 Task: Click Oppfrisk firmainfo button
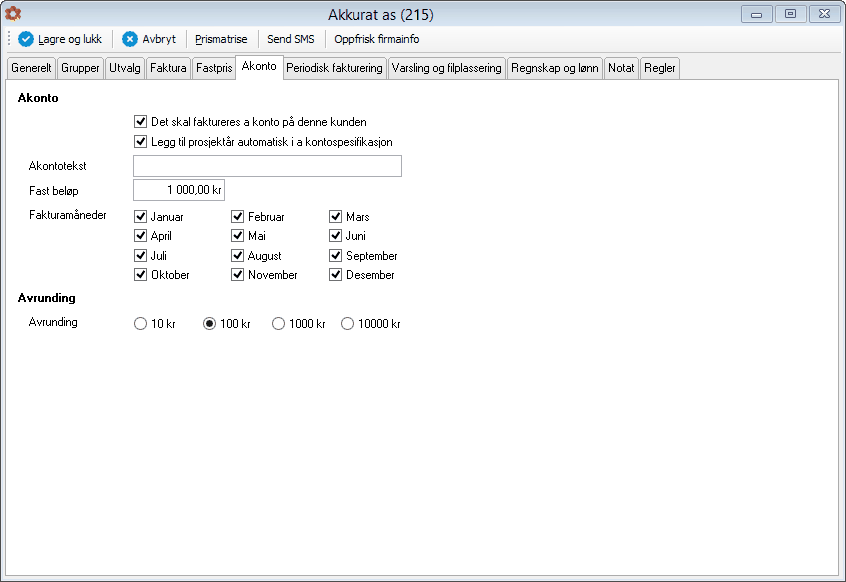click(377, 39)
